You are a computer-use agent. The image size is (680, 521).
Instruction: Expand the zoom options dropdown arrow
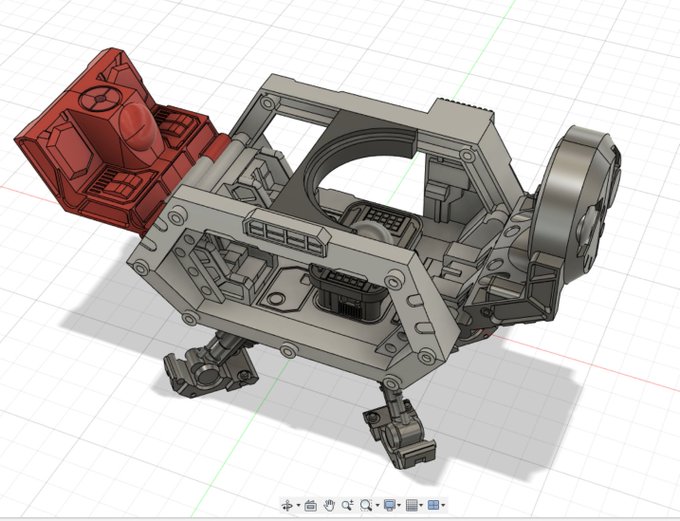pyautogui.click(x=377, y=505)
